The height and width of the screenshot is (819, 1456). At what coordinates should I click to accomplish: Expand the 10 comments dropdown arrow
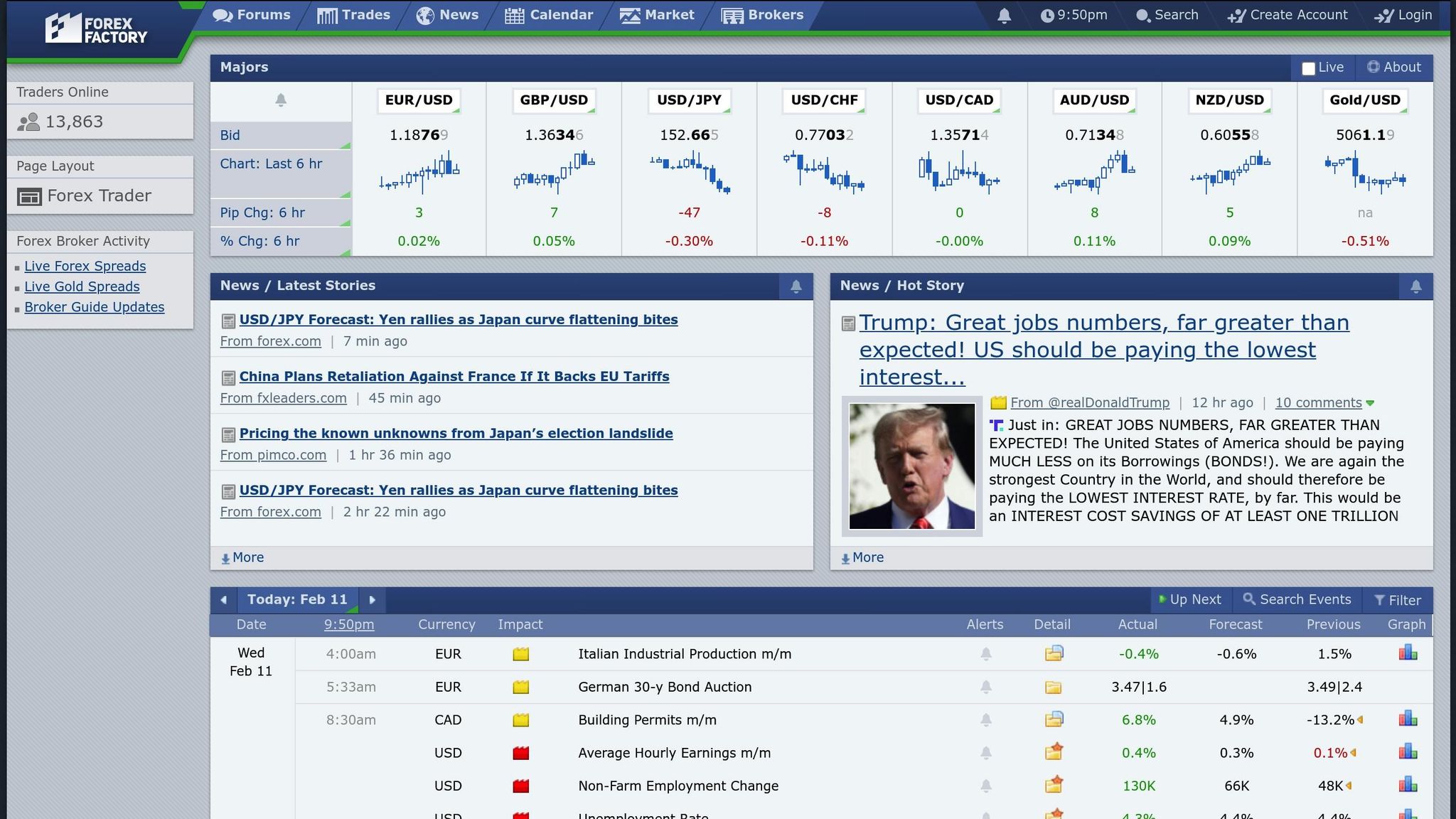click(1370, 403)
